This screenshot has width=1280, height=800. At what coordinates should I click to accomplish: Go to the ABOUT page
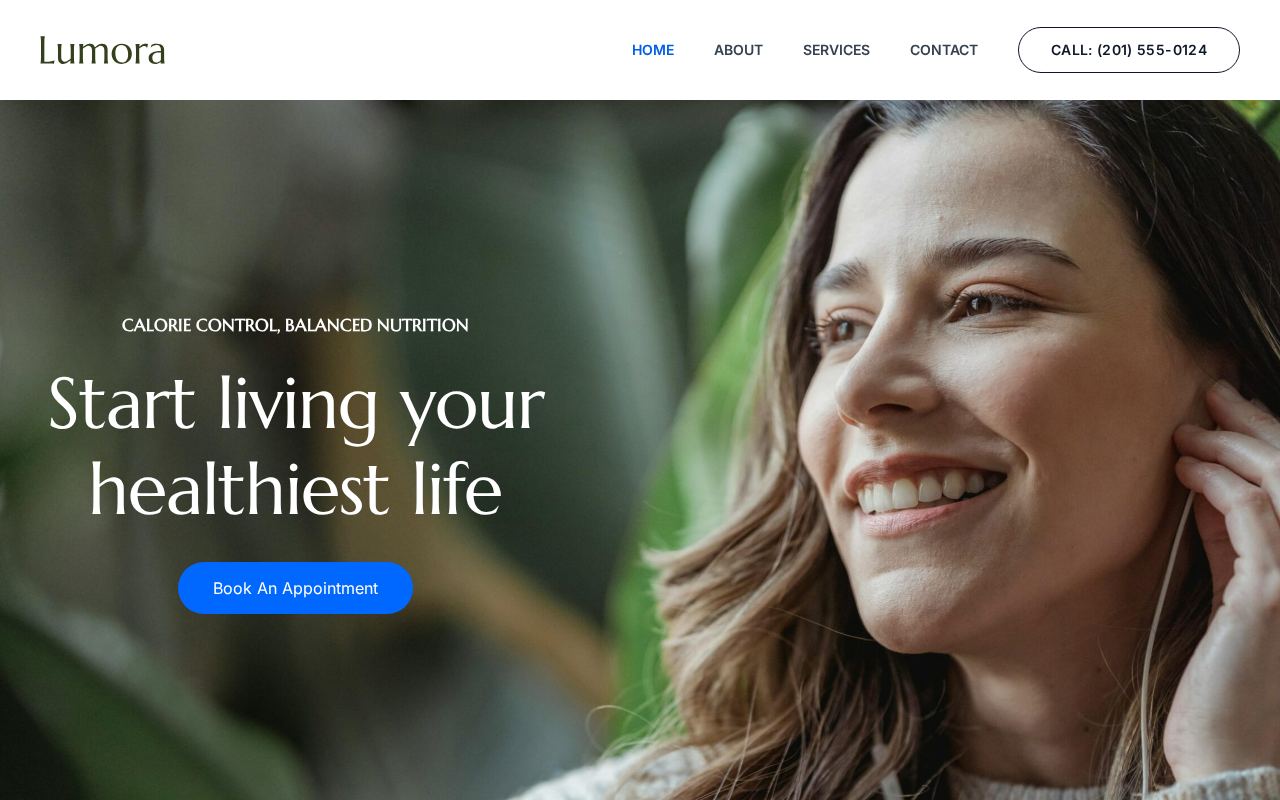click(738, 50)
